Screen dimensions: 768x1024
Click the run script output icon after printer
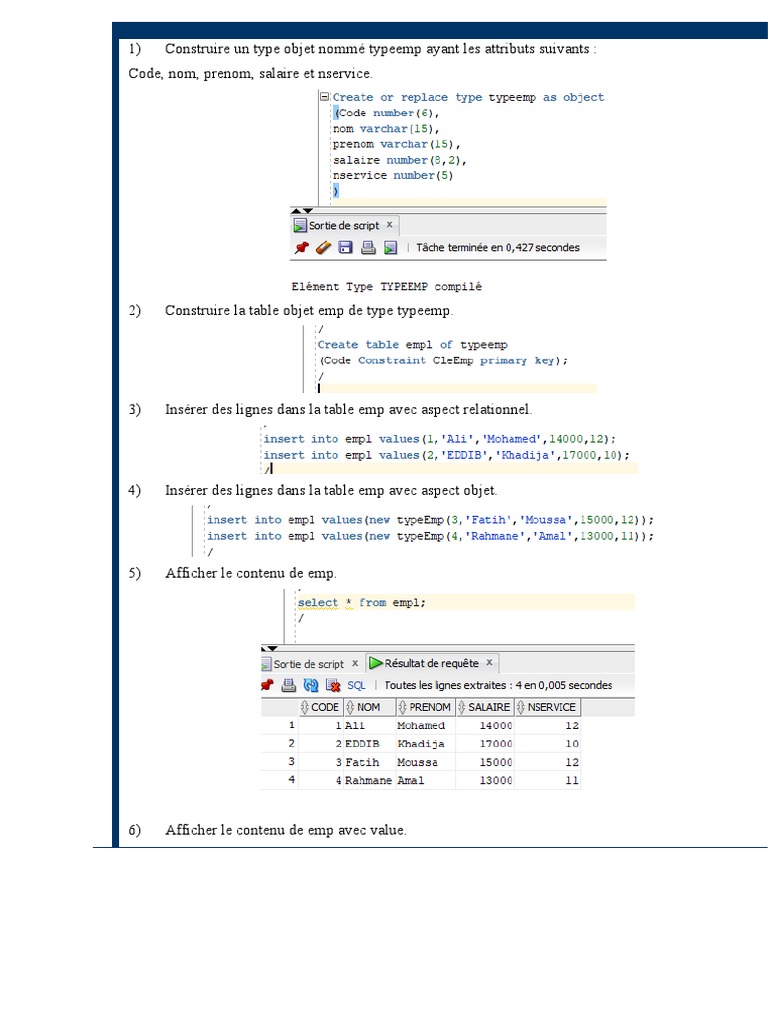[x=391, y=248]
